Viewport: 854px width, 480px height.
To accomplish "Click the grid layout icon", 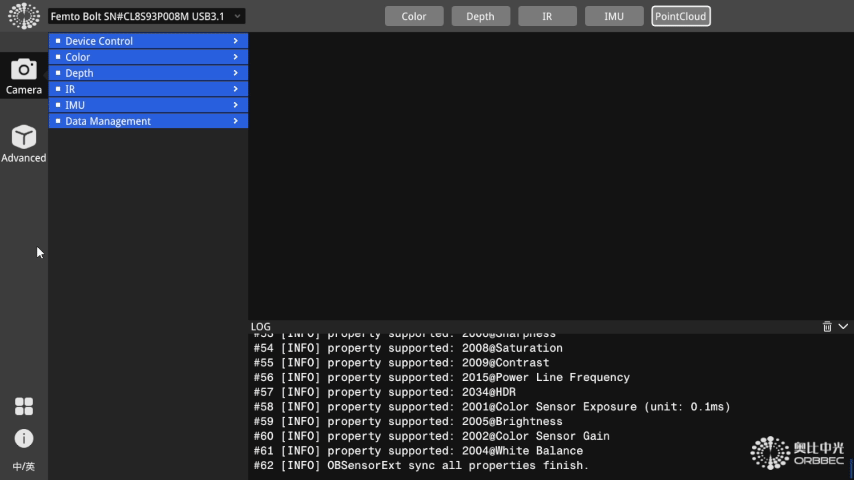I will (23, 406).
